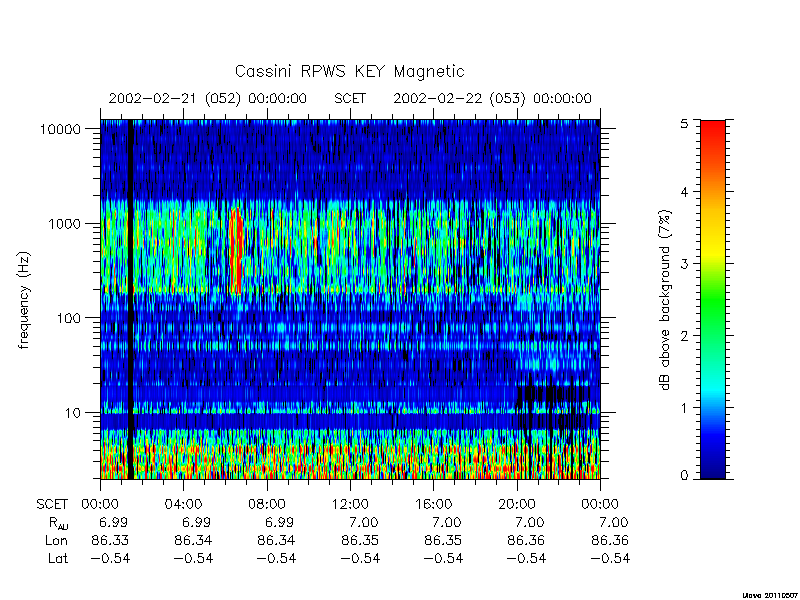This screenshot has height=600, width=800.
Task: Click the 12:00 SCET time tick label
Action: tap(350, 505)
